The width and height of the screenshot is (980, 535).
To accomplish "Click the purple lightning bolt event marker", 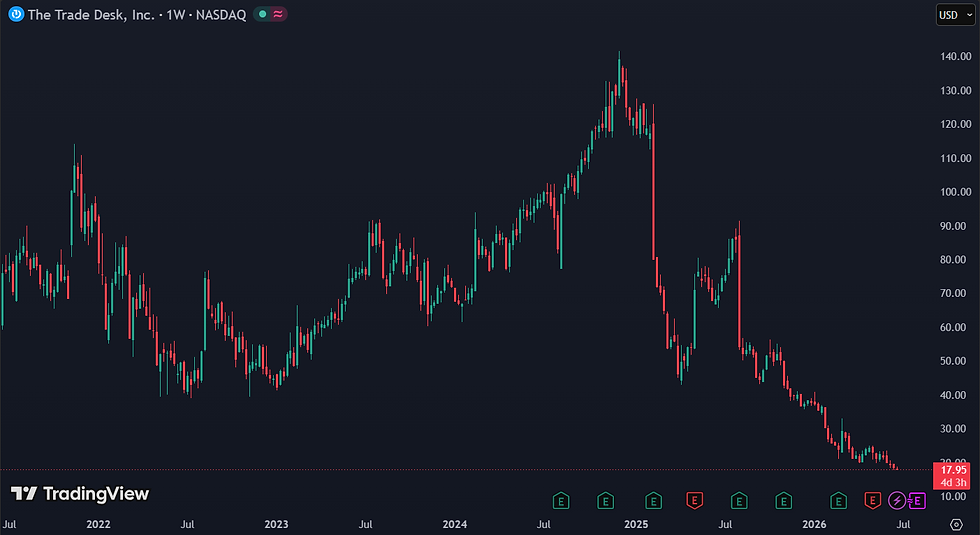I will pos(897,501).
